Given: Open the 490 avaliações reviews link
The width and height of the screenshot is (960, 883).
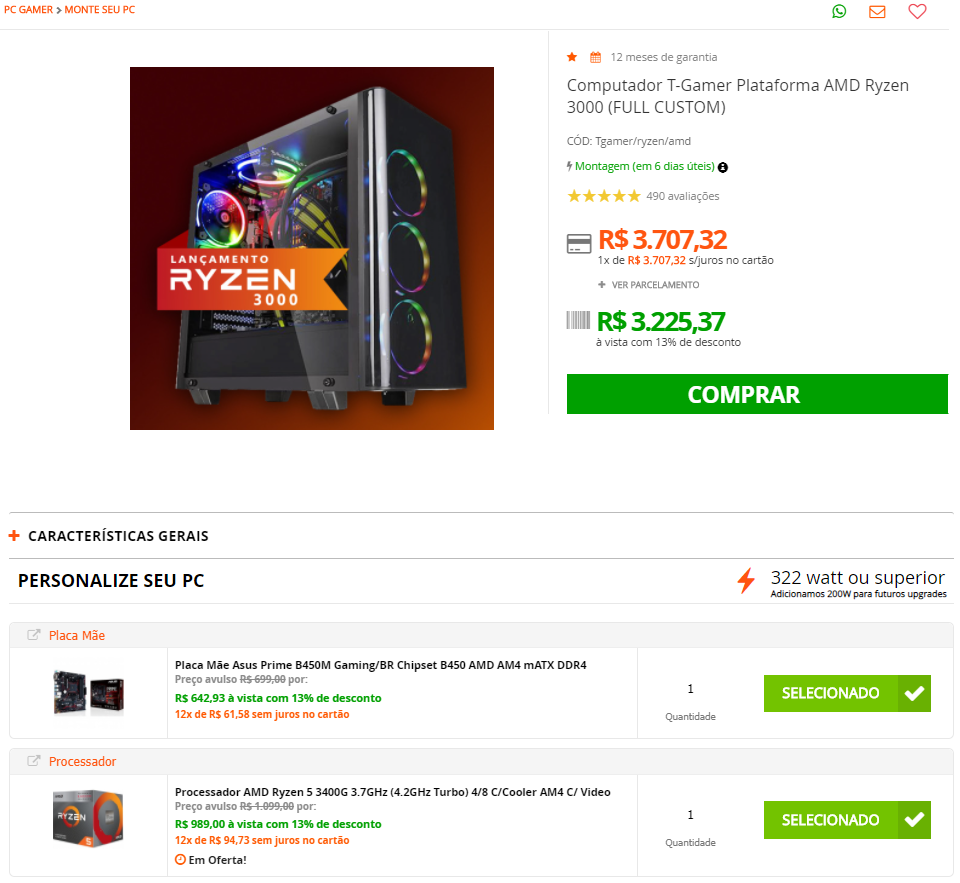Looking at the screenshot, I should [x=683, y=196].
